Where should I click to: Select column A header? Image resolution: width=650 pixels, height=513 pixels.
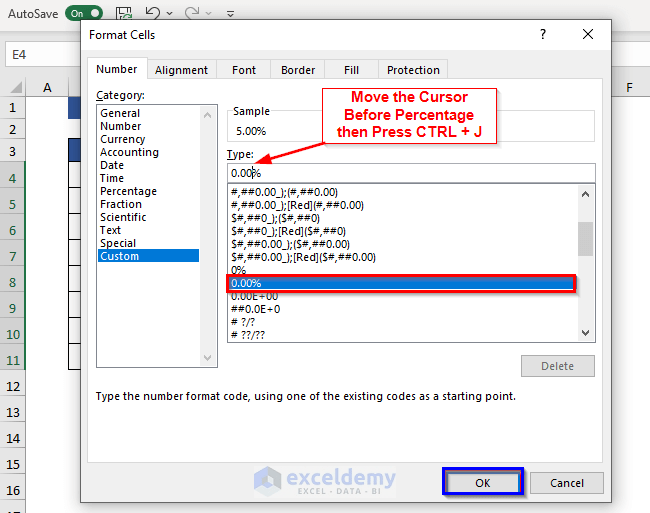47,87
